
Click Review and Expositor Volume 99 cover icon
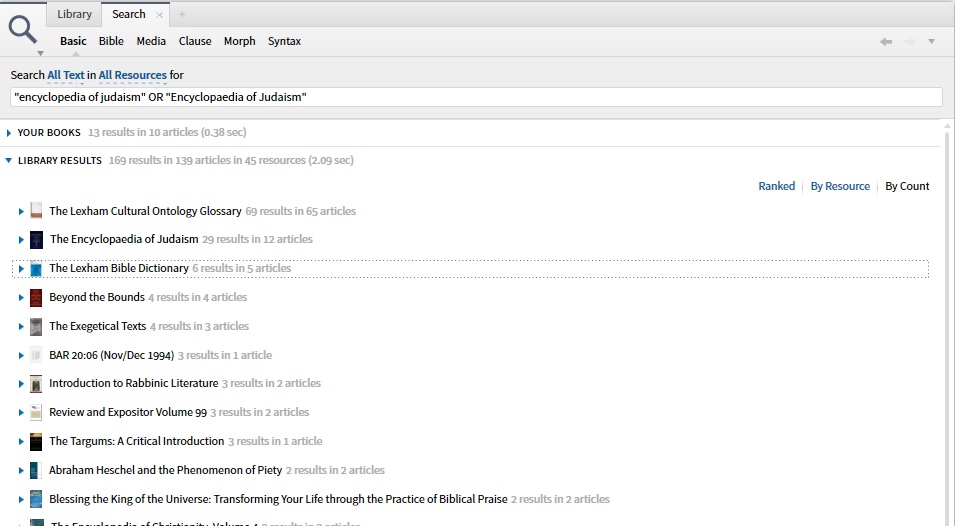(37, 412)
